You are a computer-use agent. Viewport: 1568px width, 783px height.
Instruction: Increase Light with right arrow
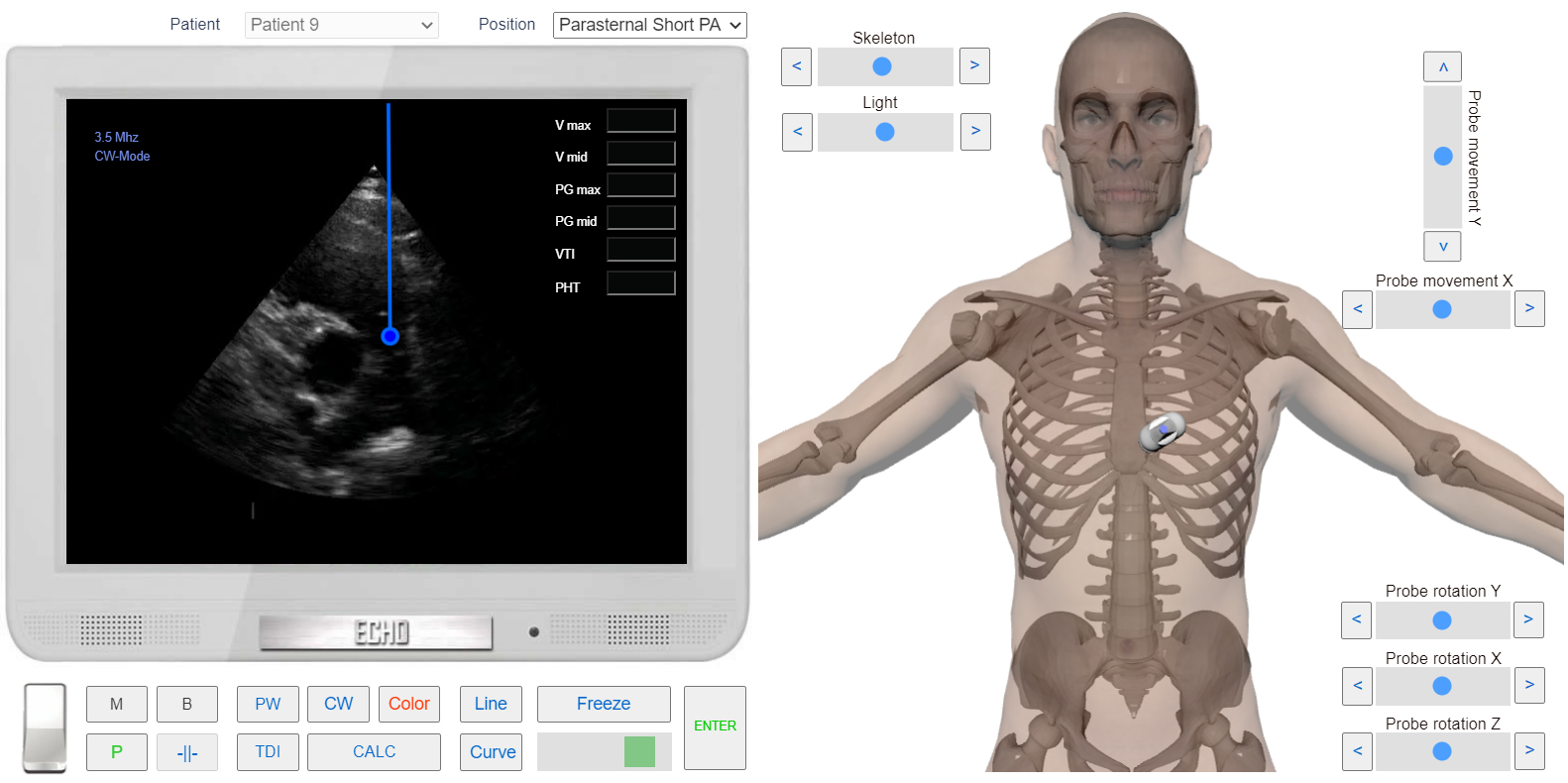point(975,132)
